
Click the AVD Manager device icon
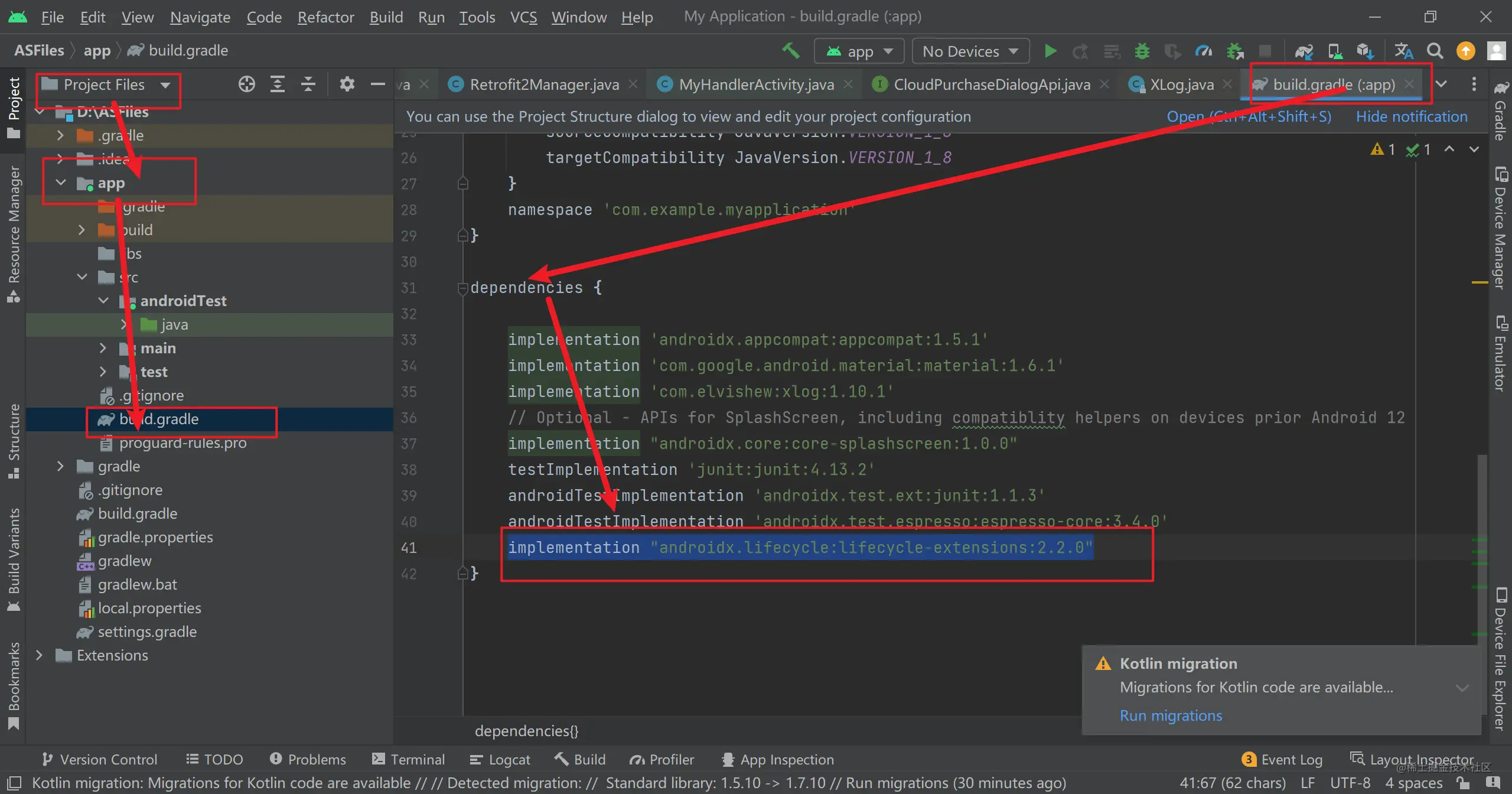pos(1335,51)
